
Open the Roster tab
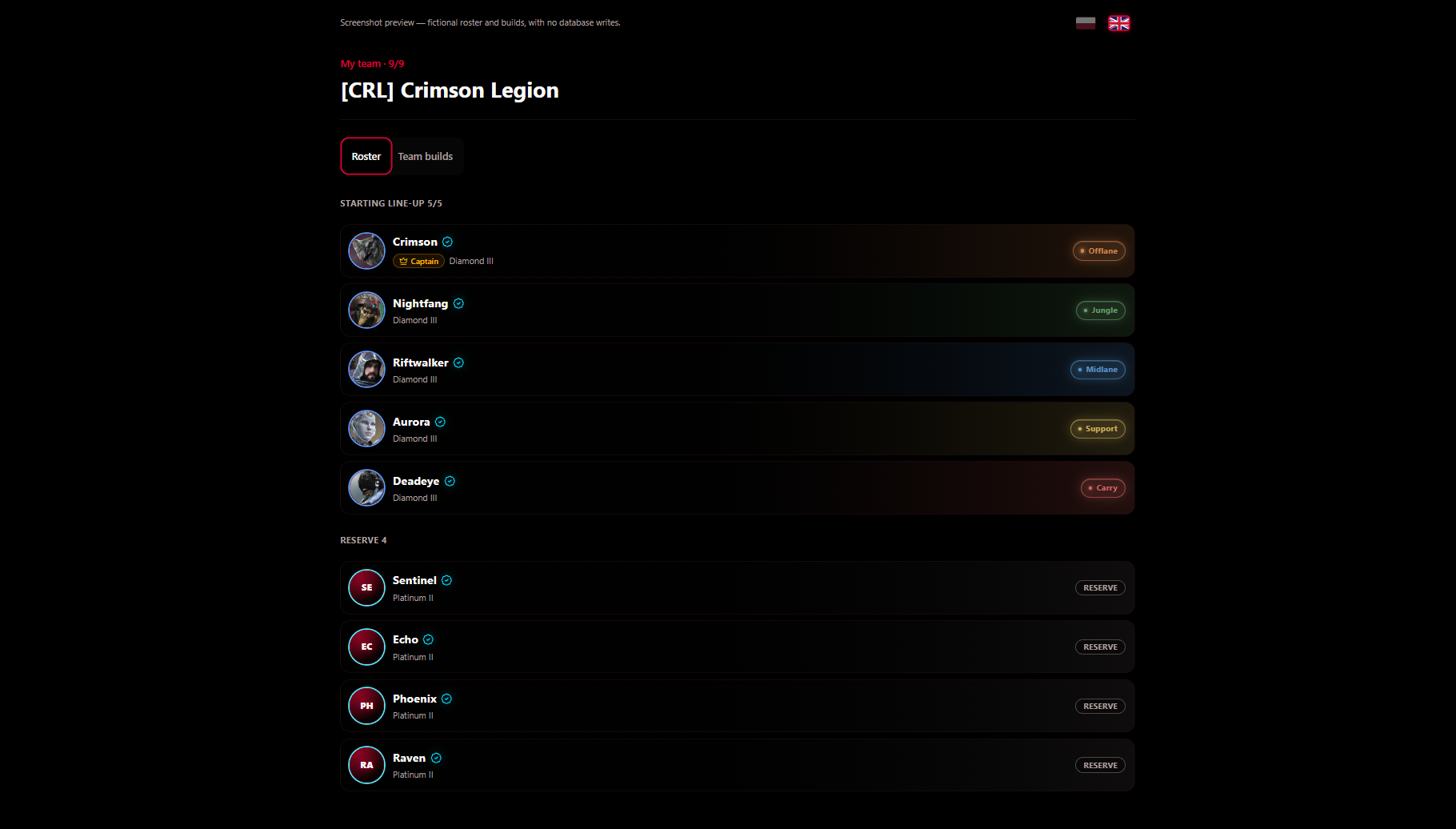(366, 156)
